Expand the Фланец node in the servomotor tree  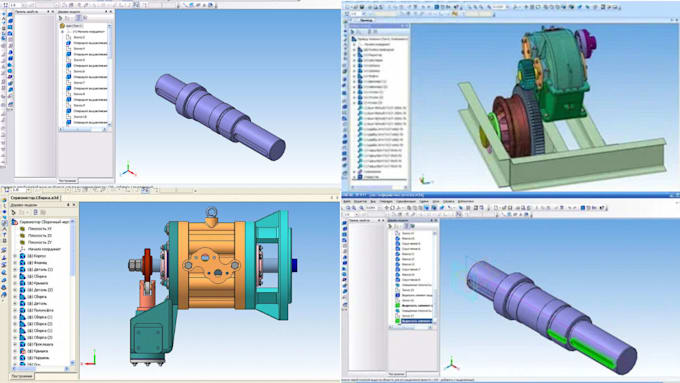click(x=15, y=263)
